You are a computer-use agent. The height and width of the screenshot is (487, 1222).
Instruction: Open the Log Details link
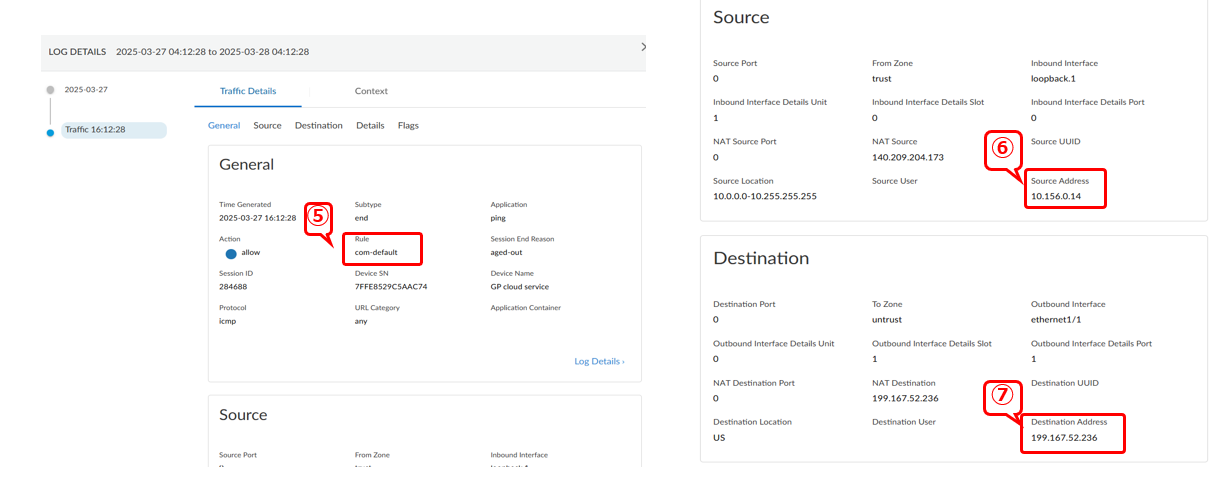tap(598, 361)
